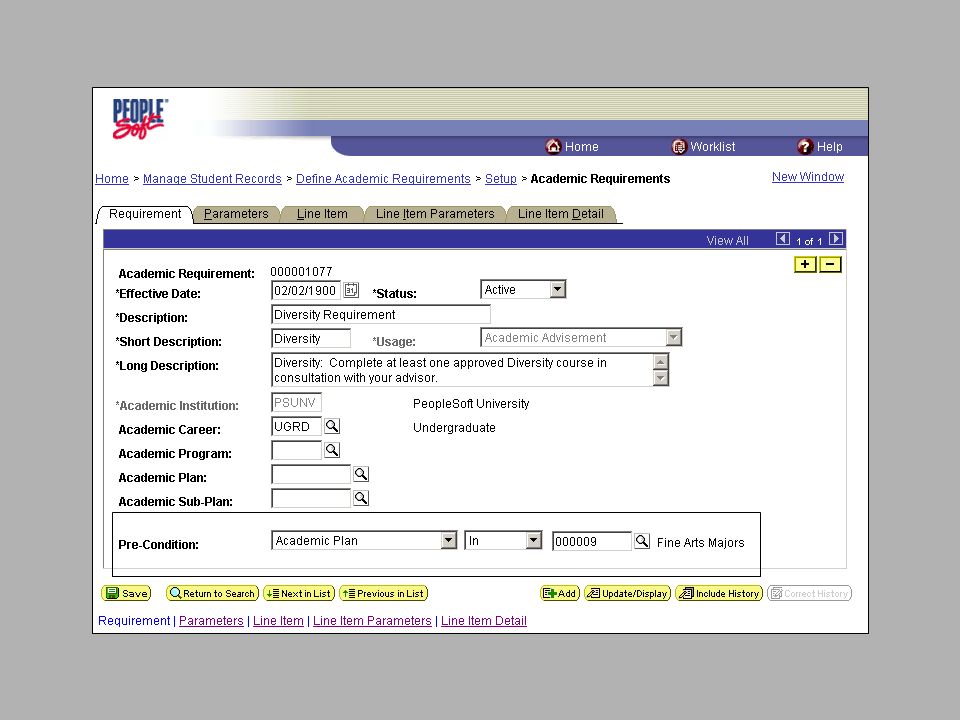960x720 pixels.
Task: Click Next in List button
Action: [299, 593]
